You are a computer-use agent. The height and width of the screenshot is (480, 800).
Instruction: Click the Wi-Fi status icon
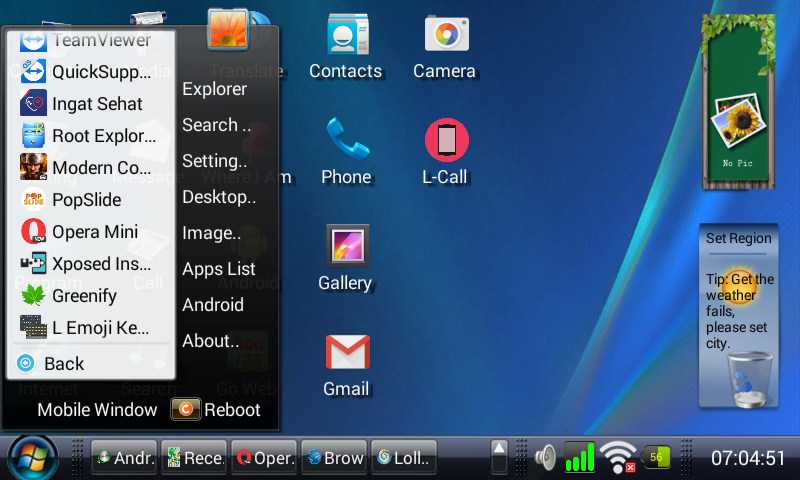tap(617, 457)
